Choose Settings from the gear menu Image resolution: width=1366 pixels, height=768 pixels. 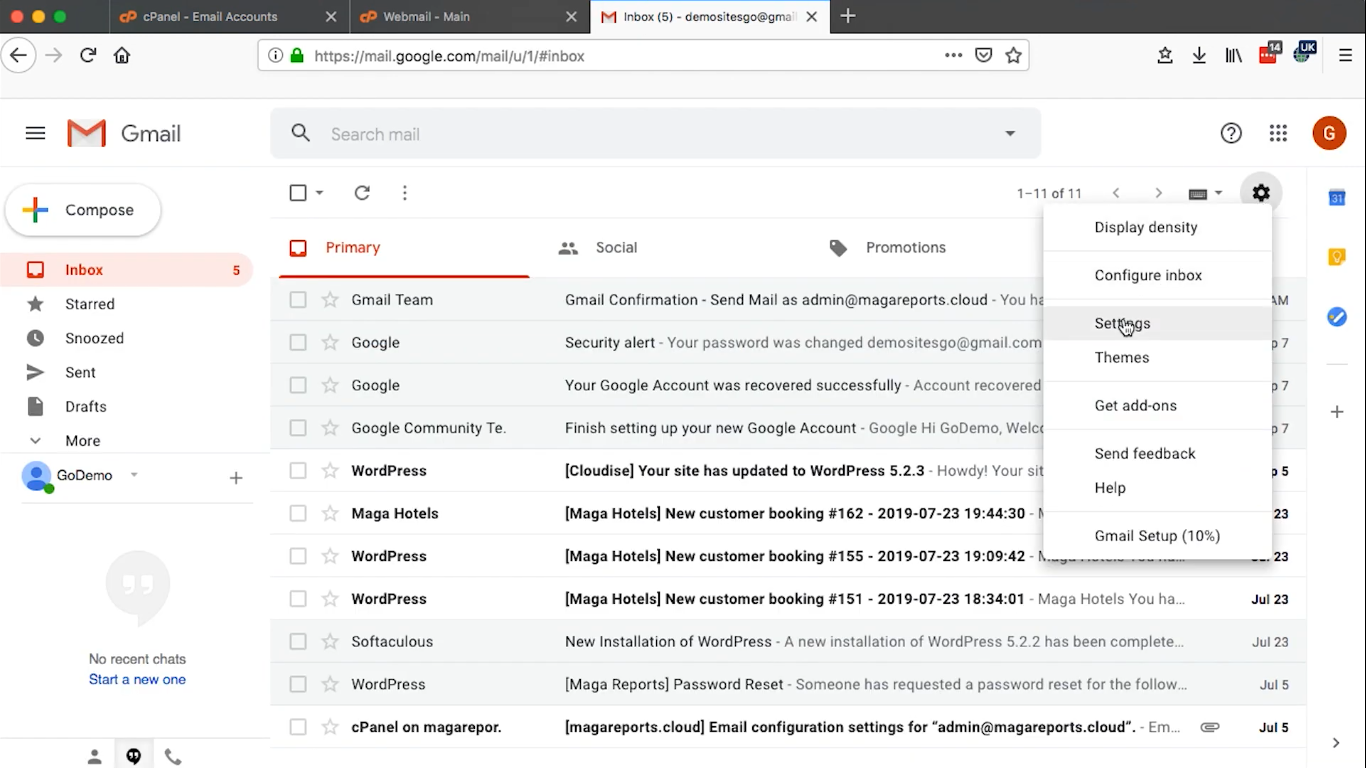tap(1158, 323)
